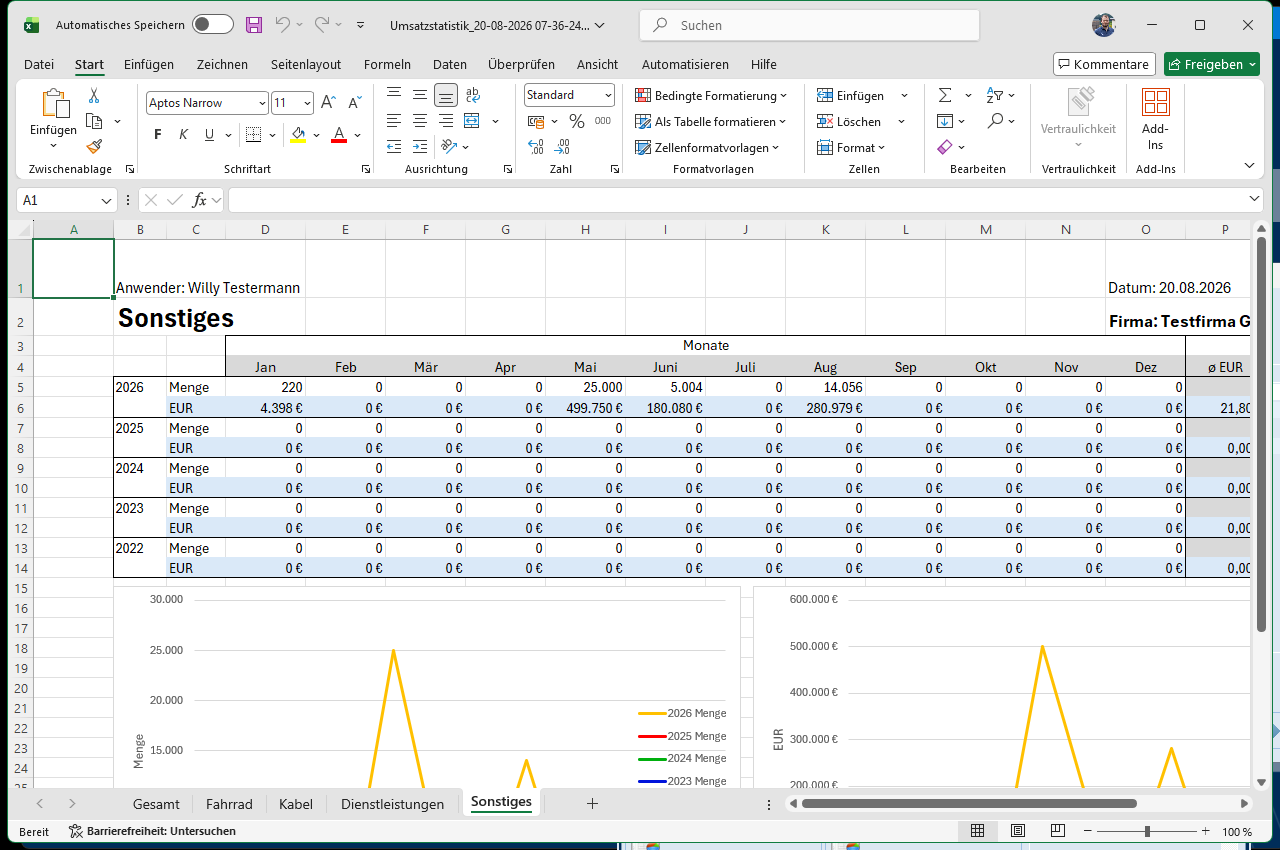
Task: Expand Als Tabelle formatieren menu
Action: point(711,122)
